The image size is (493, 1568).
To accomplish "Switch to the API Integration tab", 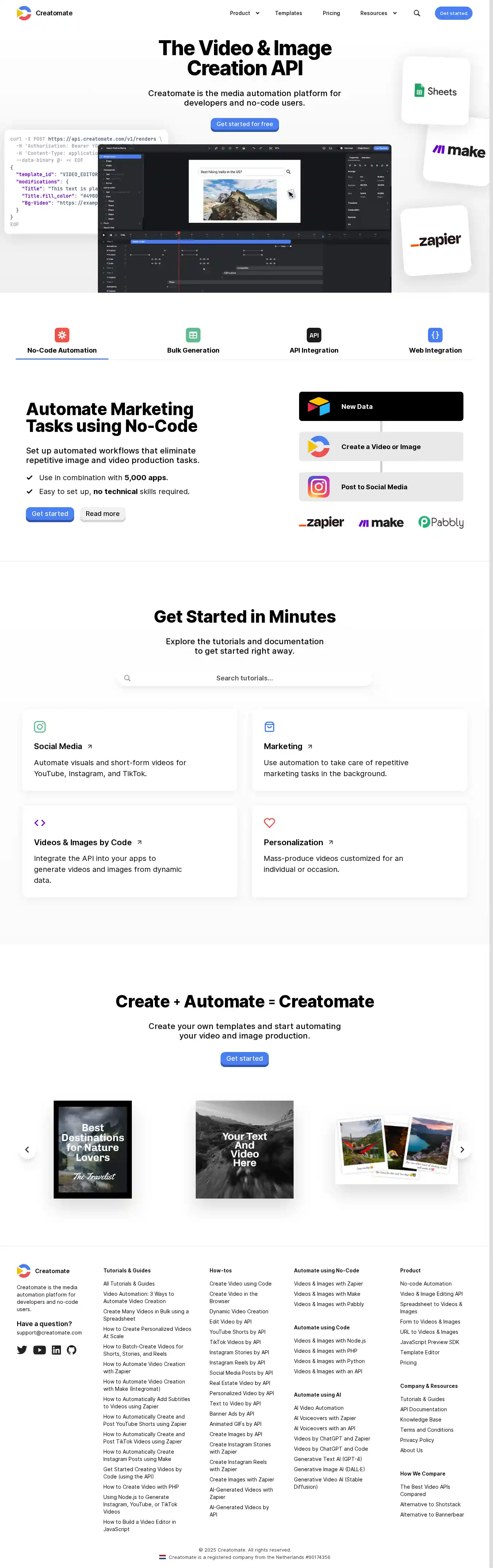I will pos(314,341).
